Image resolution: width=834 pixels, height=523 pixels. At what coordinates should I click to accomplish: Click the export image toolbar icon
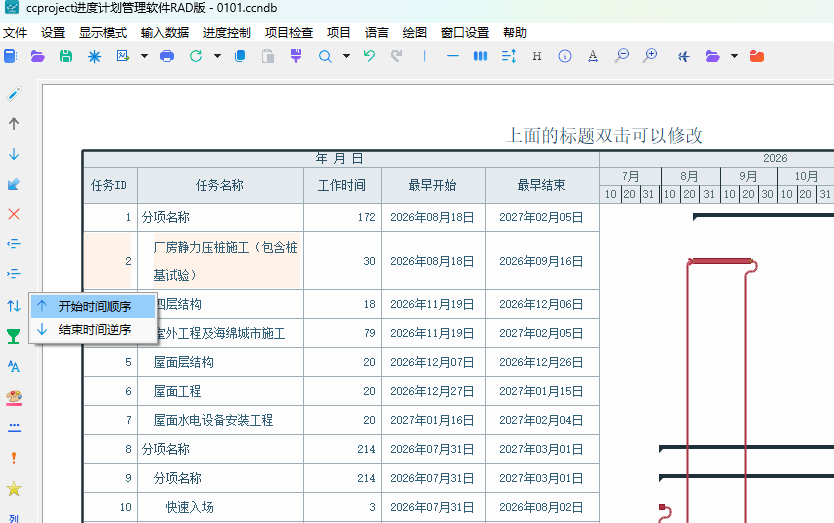tap(123, 56)
